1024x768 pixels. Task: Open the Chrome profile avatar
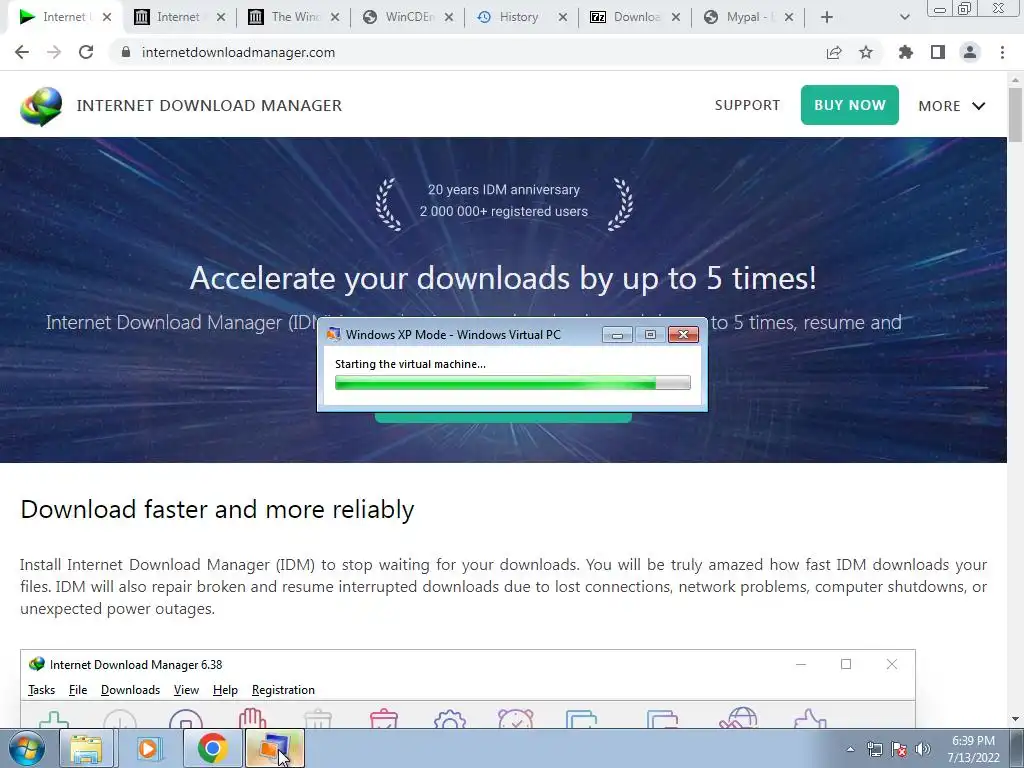pyautogui.click(x=970, y=52)
